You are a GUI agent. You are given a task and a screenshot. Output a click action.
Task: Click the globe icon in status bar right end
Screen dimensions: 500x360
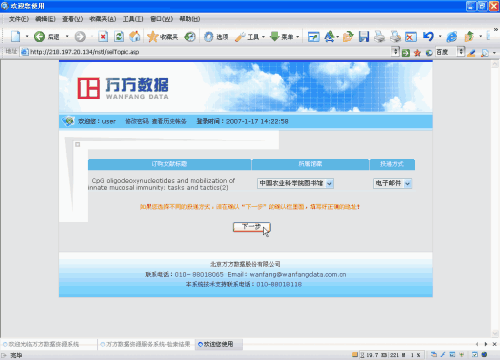point(484,355)
